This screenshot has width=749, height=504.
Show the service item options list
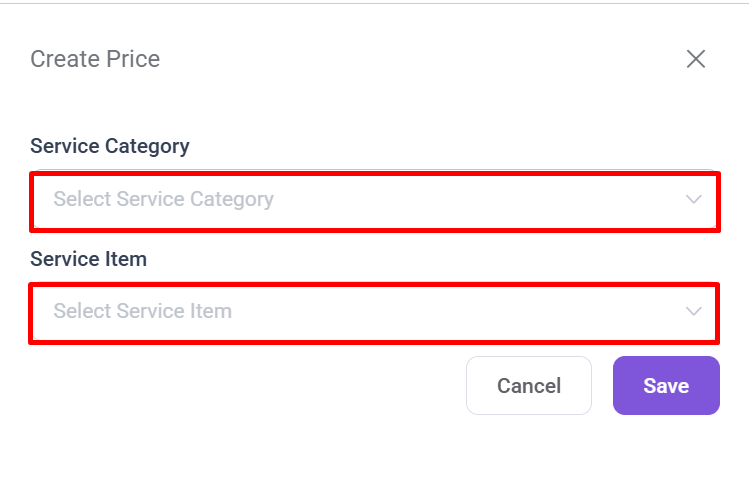click(x=374, y=312)
